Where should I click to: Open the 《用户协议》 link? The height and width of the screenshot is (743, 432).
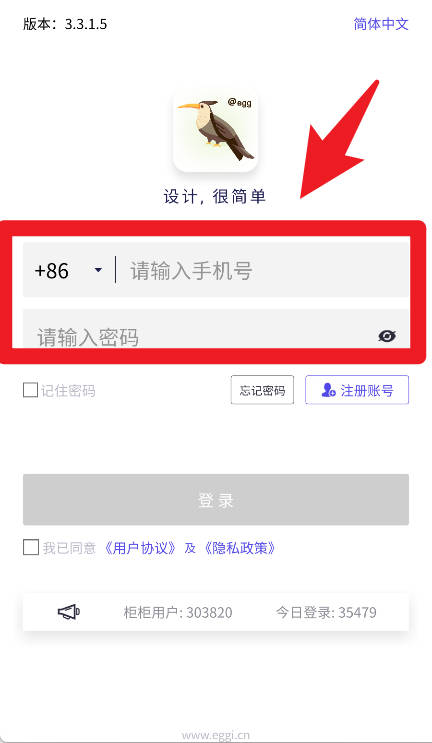coord(140,548)
